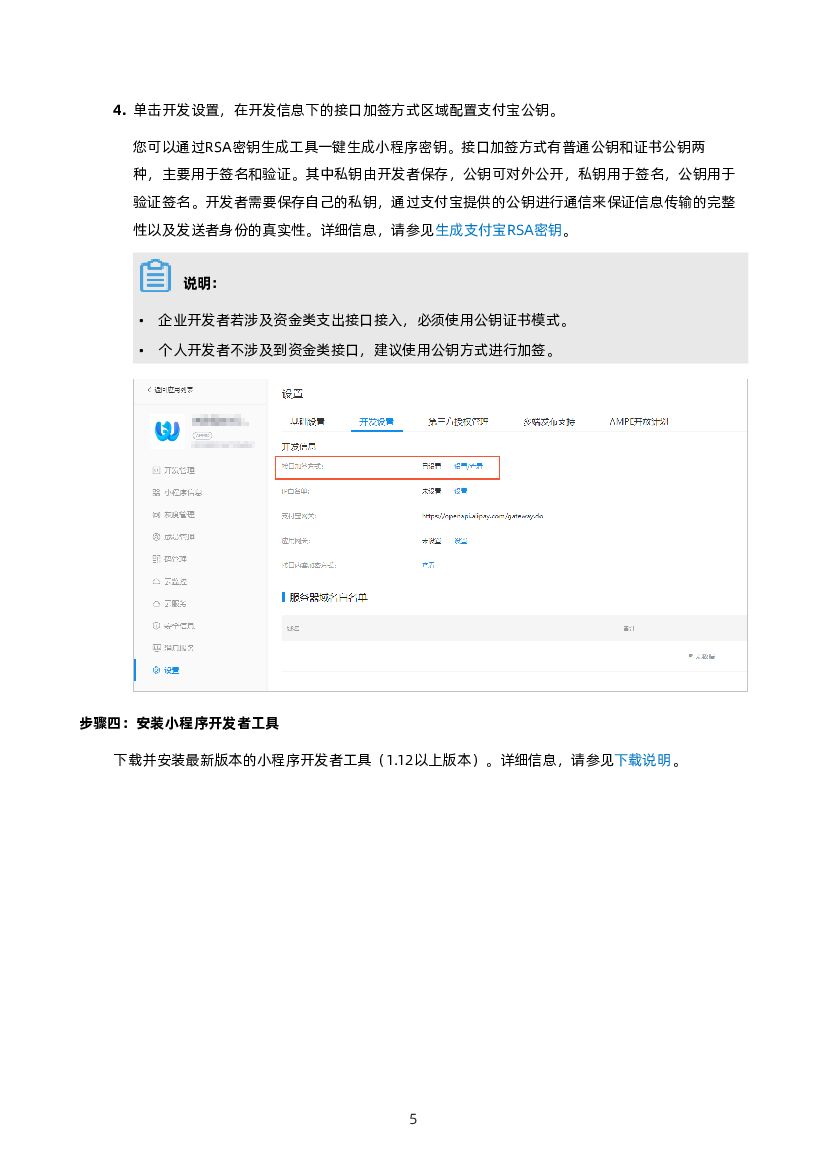Image resolution: width=827 pixels, height=1169 pixels.
Task: View the AMPE开放计划 tab
Action: (x=637, y=421)
